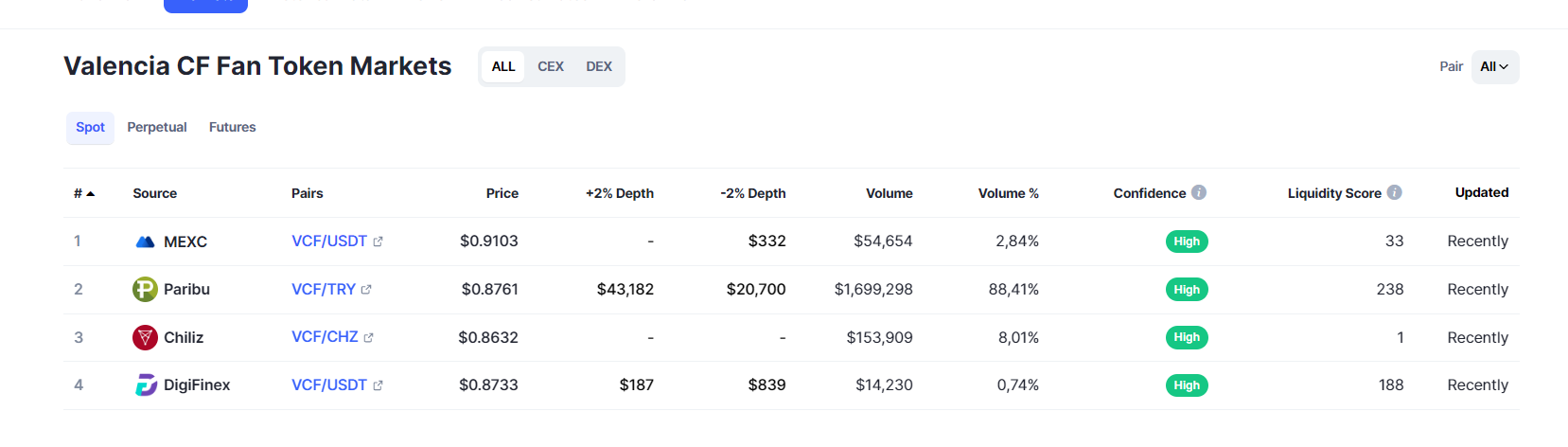Click the Confidence info icon
Screen dimensions: 1568x447
pos(1199,192)
